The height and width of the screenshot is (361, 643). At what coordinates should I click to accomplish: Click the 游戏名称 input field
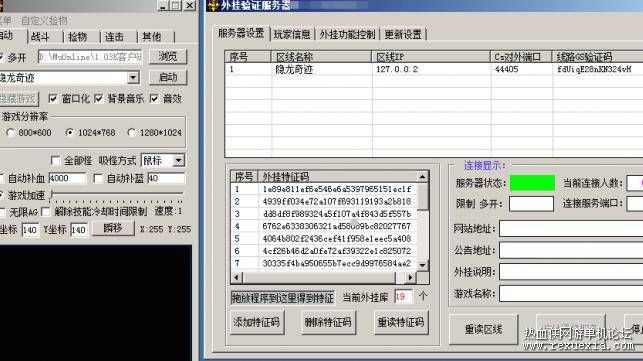coord(571,294)
